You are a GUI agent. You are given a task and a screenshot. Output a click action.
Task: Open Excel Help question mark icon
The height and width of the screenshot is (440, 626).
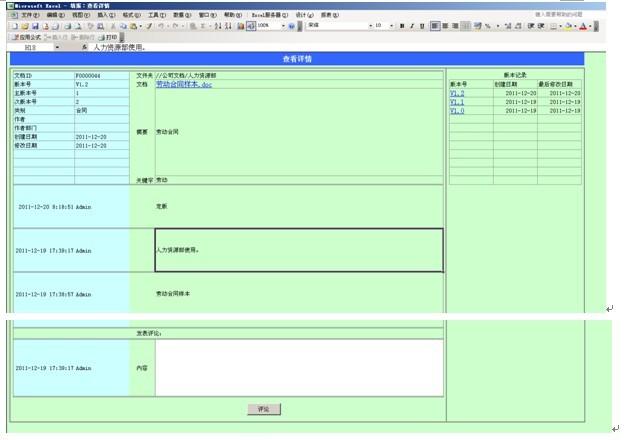[292, 26]
